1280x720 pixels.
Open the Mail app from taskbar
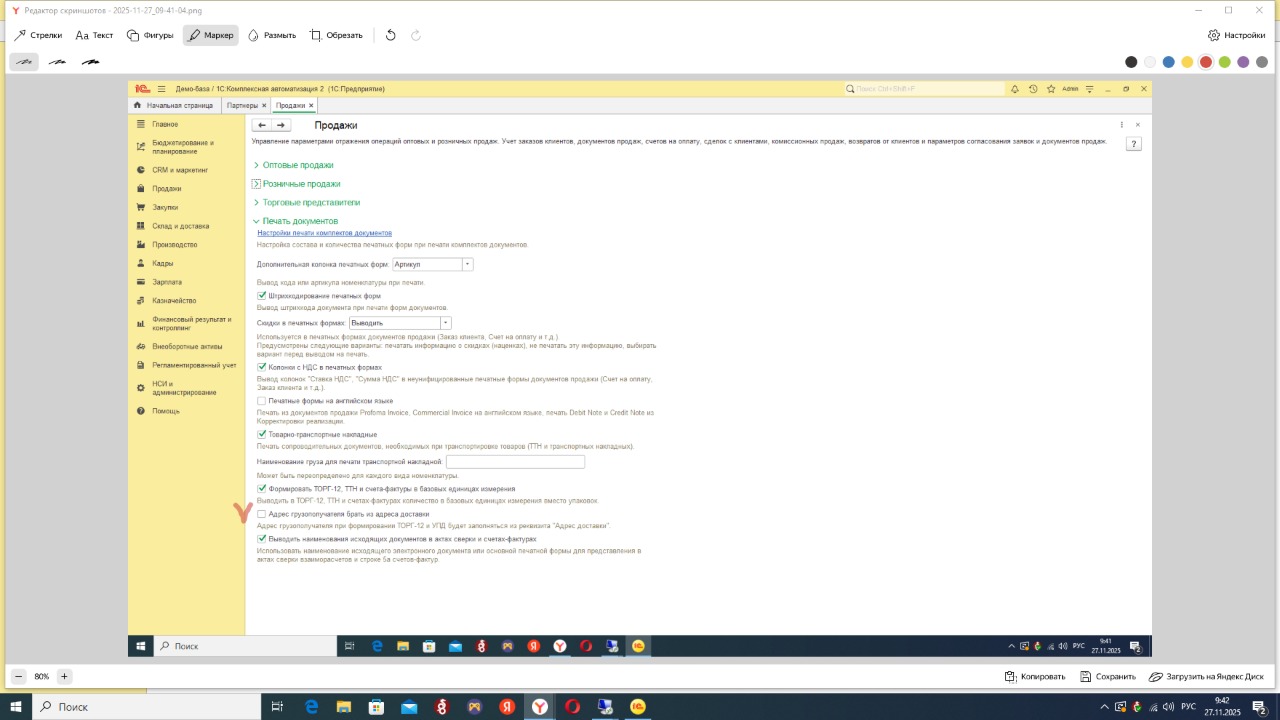409,707
